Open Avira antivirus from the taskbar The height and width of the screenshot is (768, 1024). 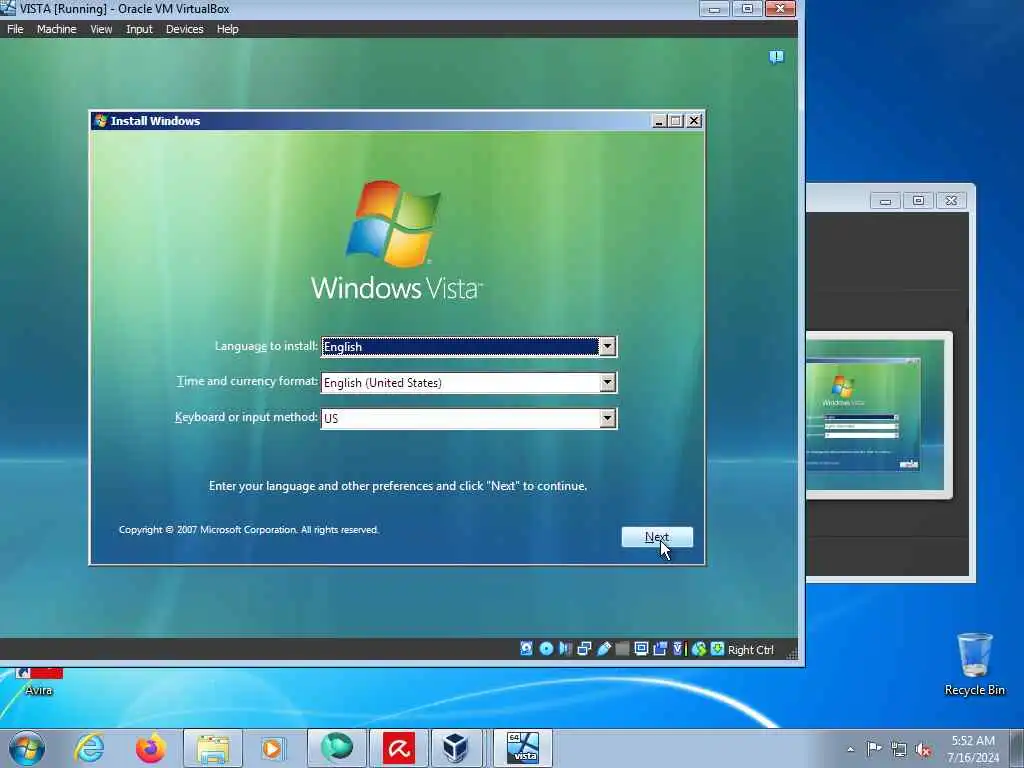point(399,748)
